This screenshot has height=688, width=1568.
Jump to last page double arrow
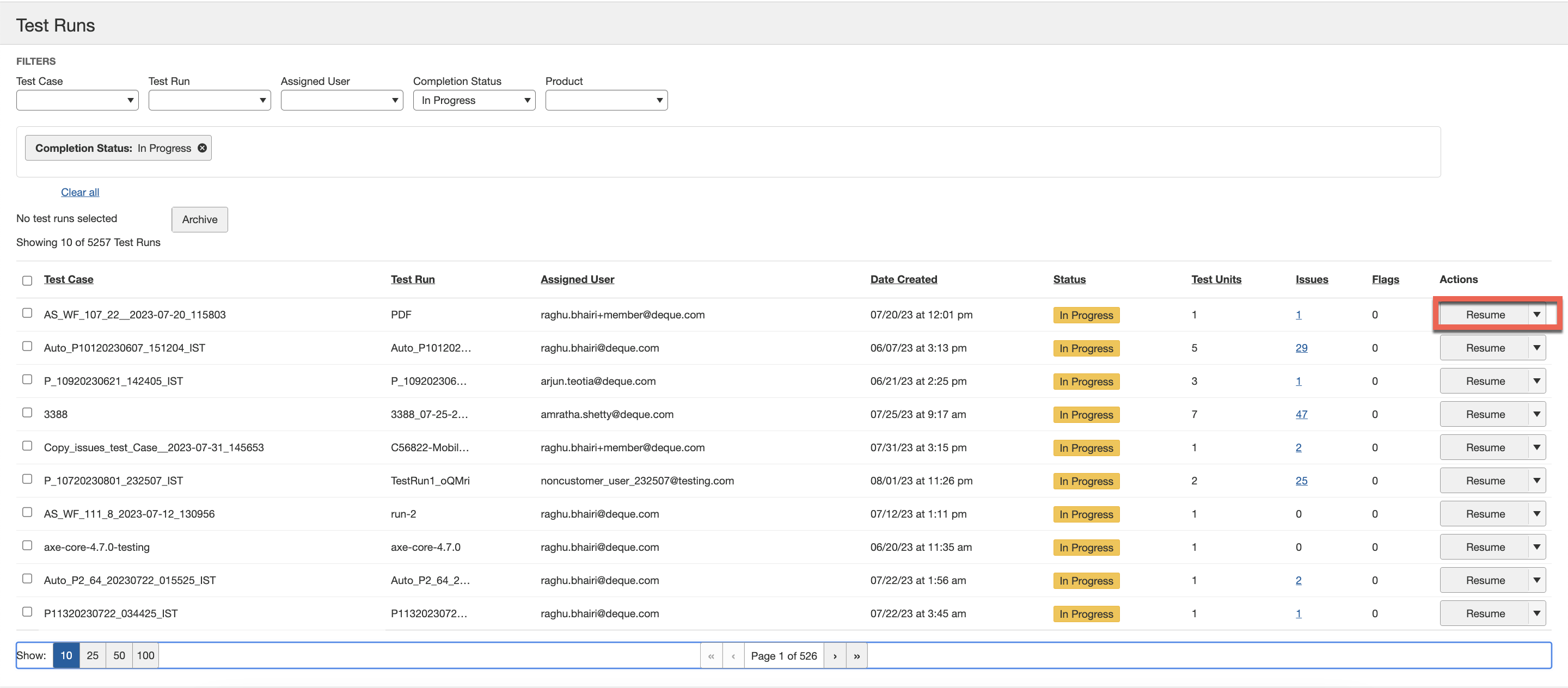coord(856,656)
